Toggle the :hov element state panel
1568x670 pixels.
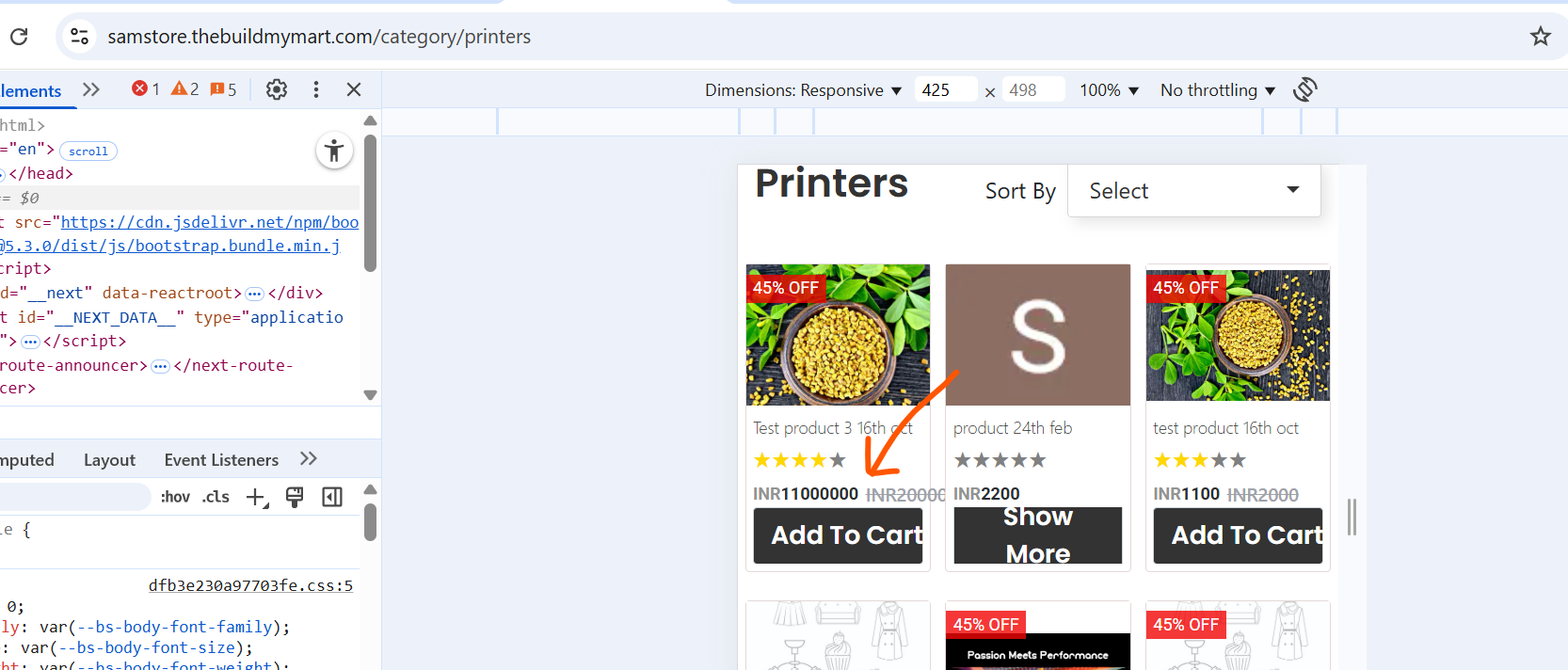(175, 497)
